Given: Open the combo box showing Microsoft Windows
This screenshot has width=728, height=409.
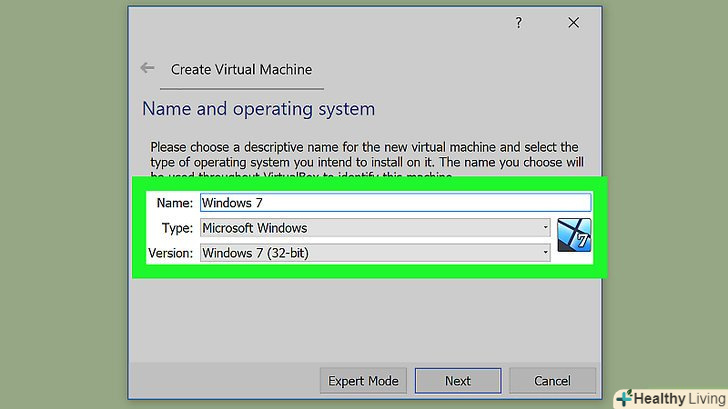Looking at the screenshot, I should pos(374,228).
